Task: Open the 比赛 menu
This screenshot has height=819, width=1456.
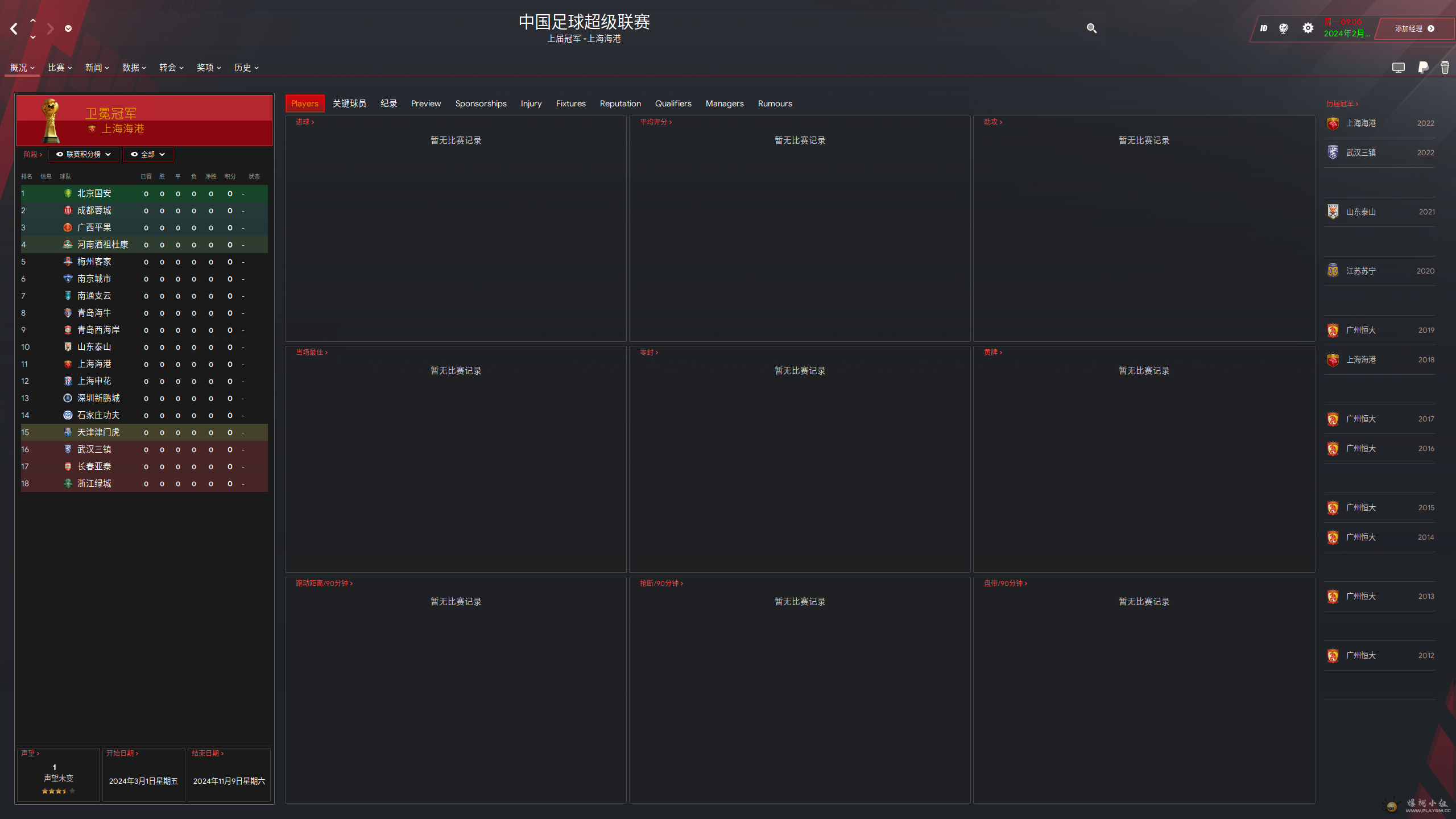Action: click(x=60, y=68)
